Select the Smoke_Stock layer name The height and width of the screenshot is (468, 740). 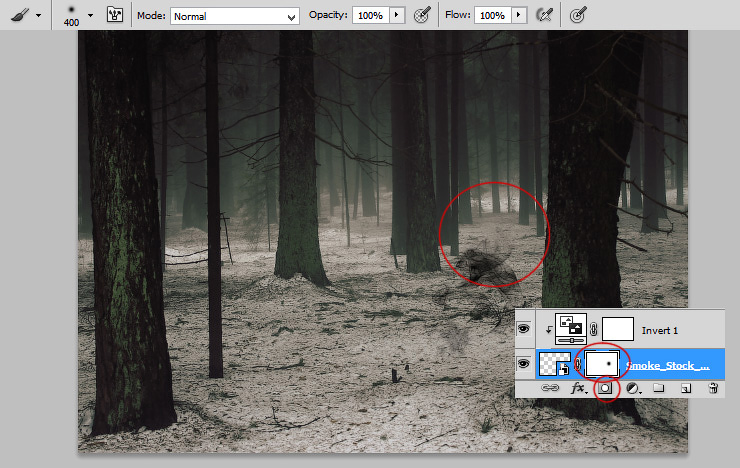pyautogui.click(x=668, y=366)
